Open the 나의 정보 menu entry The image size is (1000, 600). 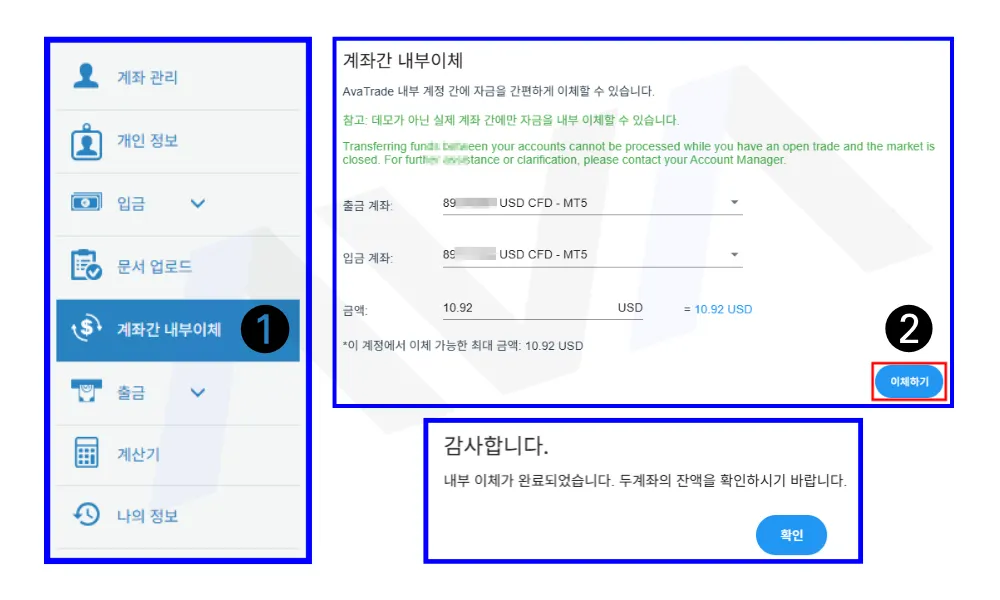pos(178,516)
